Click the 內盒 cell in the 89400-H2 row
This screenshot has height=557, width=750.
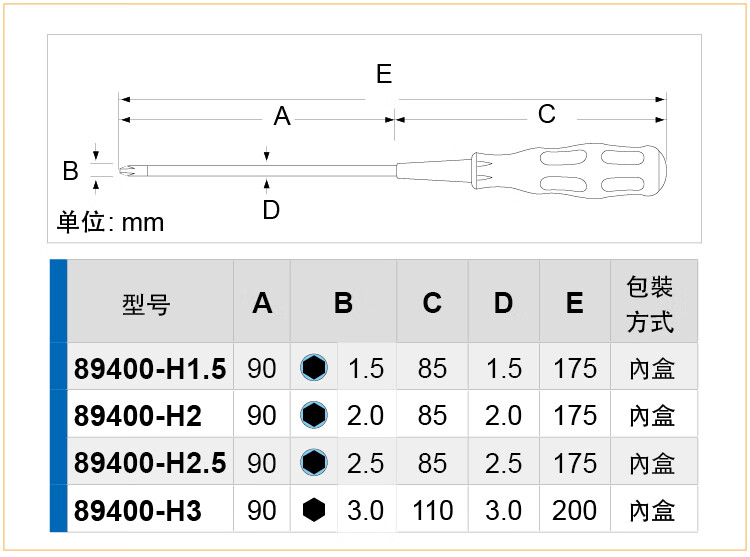(652, 416)
